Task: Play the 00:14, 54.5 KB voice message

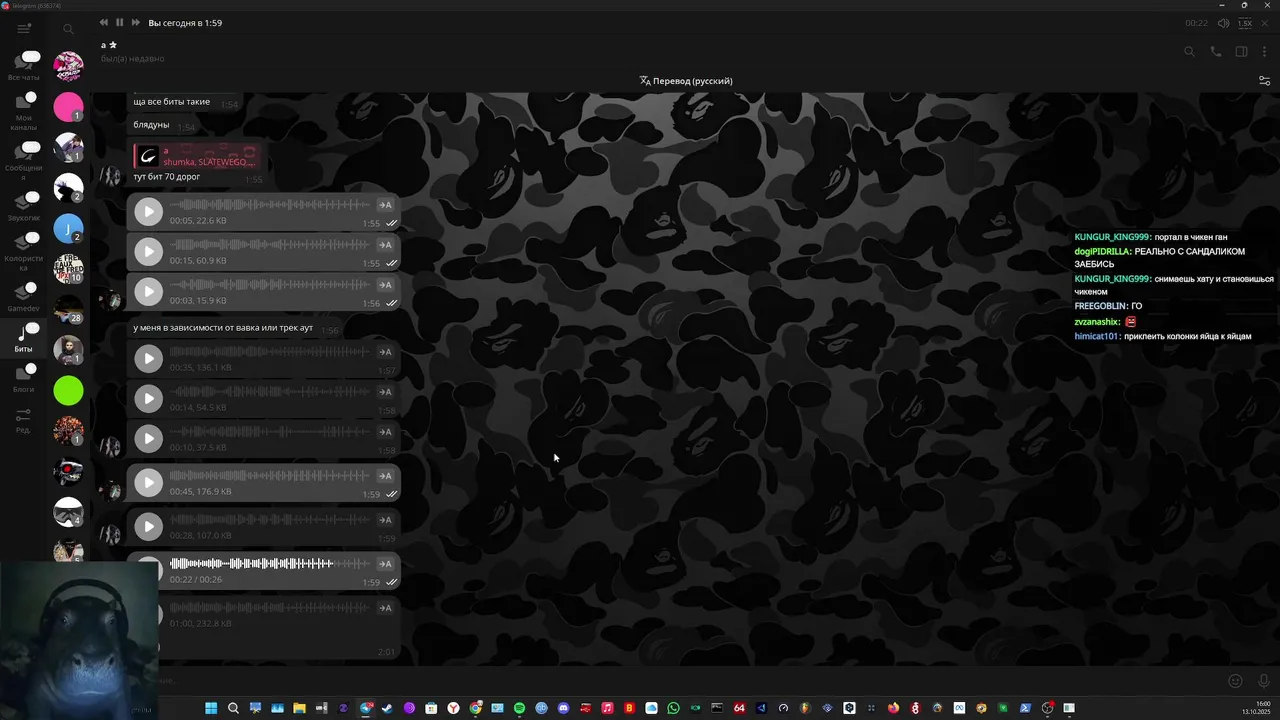Action: tap(148, 398)
